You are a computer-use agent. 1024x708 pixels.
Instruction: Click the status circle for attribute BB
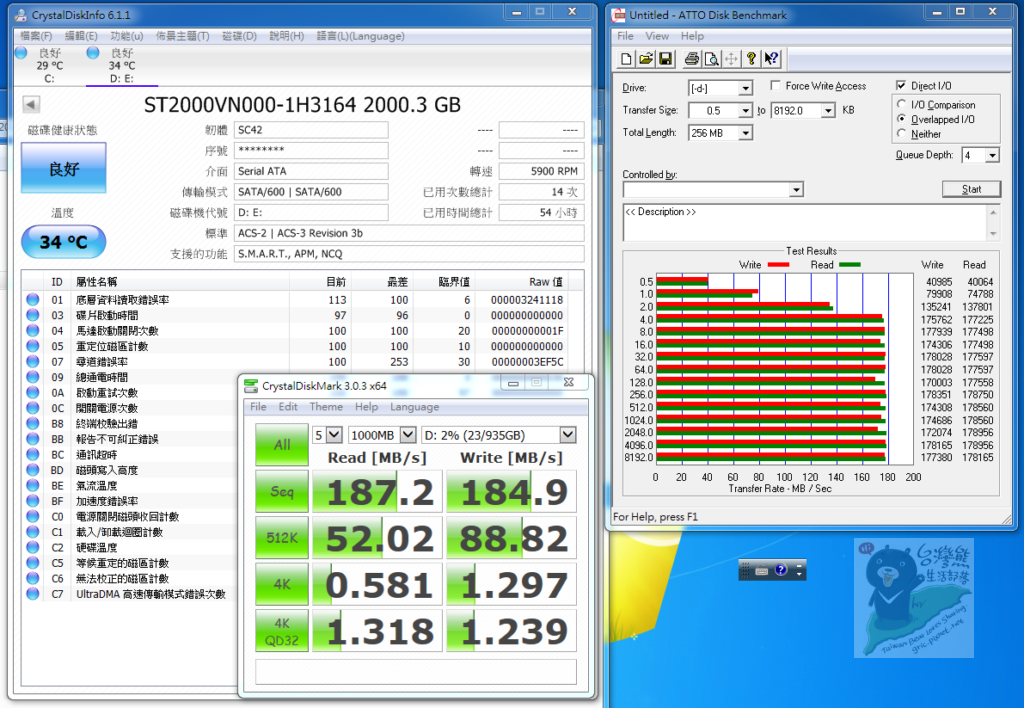[x=33, y=438]
